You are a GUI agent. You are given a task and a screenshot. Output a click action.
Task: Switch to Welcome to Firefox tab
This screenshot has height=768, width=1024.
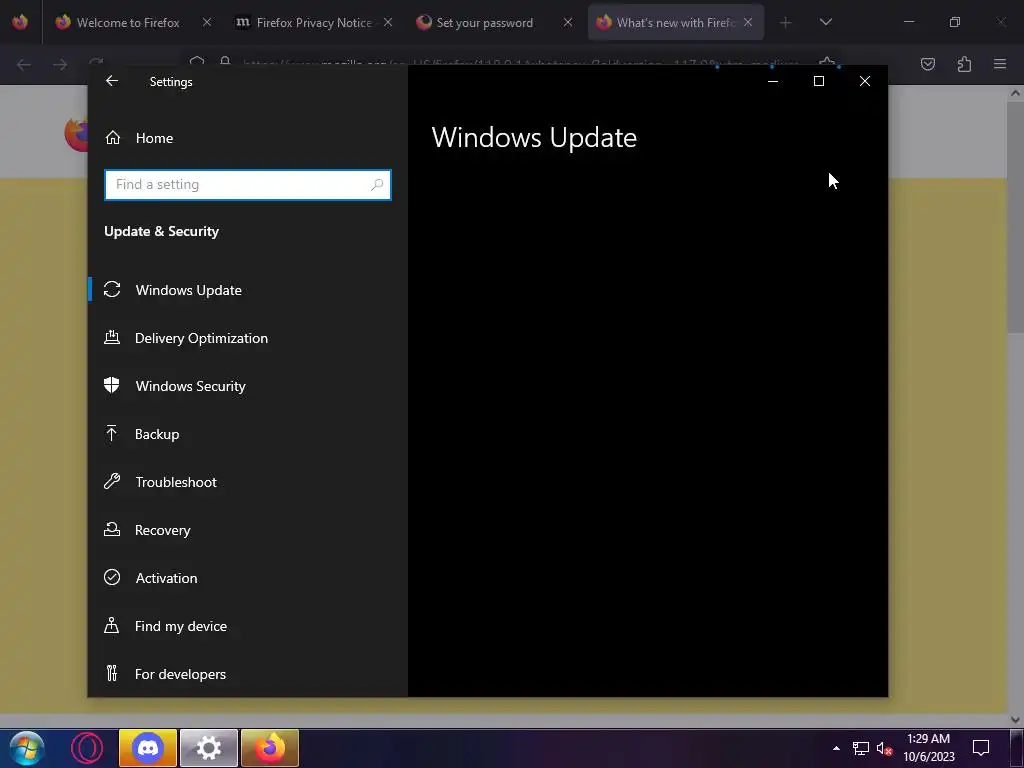click(127, 23)
